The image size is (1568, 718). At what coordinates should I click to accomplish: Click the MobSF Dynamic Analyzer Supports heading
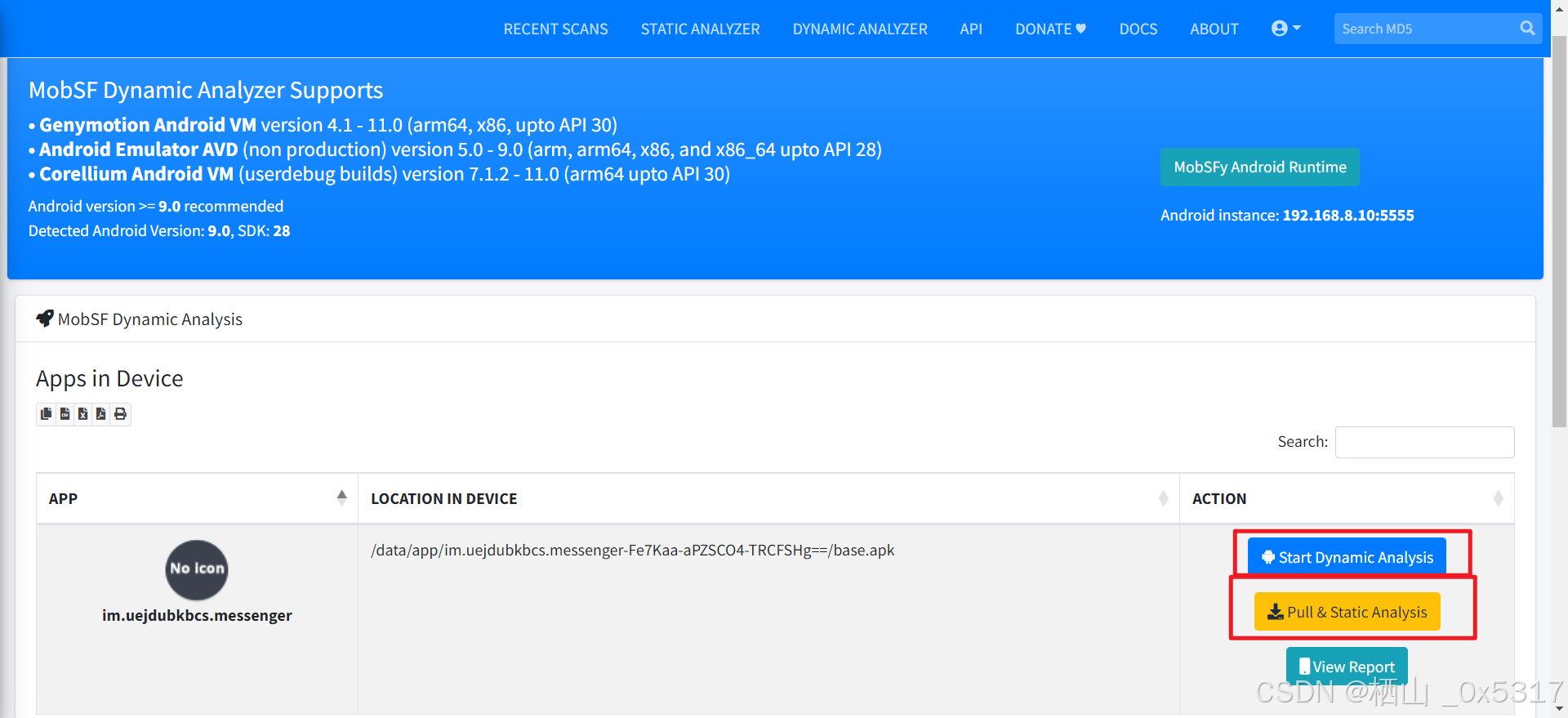click(206, 90)
